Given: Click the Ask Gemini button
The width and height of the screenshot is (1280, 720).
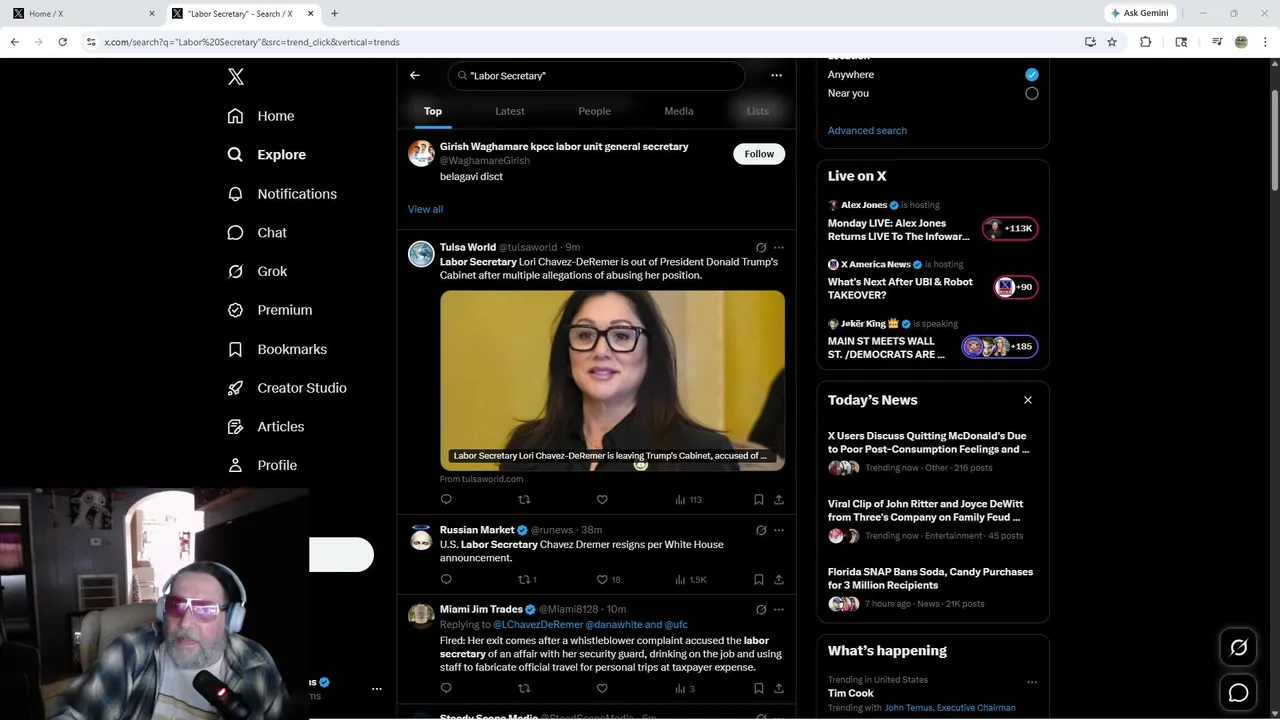Looking at the screenshot, I should coord(1139,13).
